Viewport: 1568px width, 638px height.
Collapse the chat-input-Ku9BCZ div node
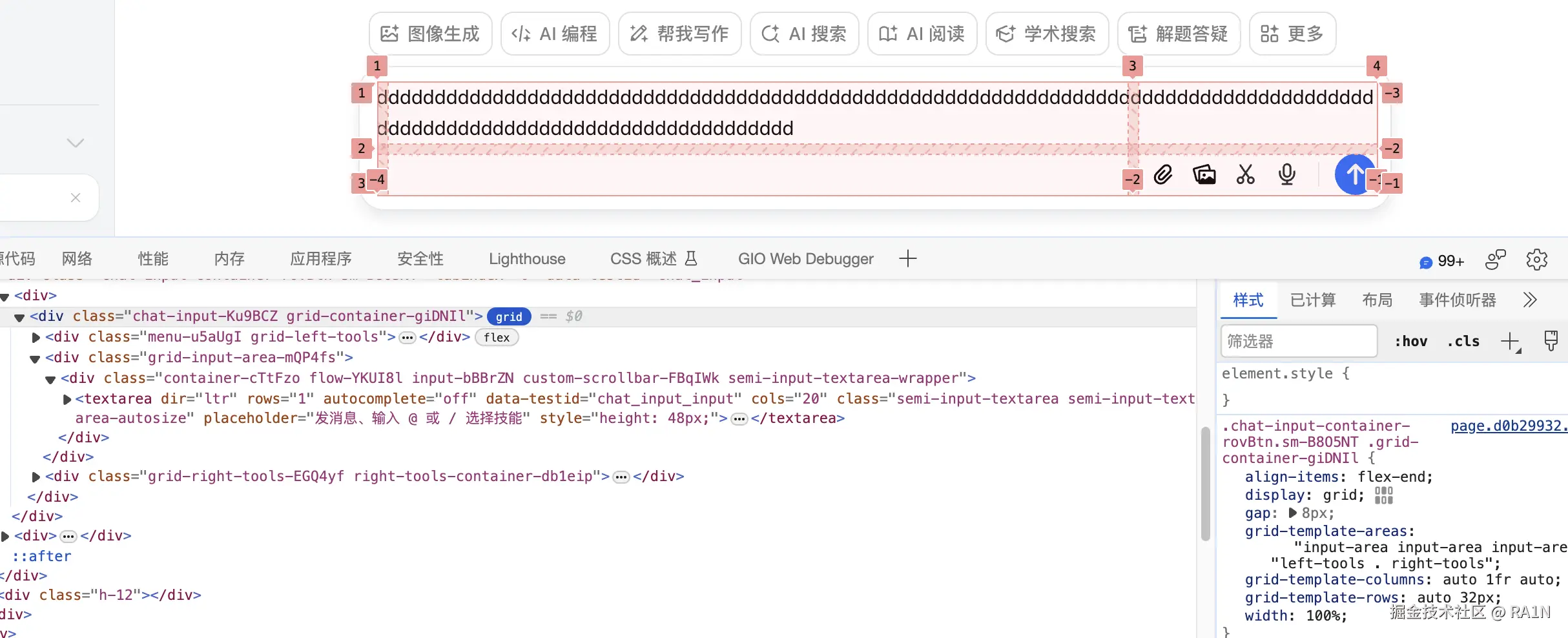tap(19, 317)
